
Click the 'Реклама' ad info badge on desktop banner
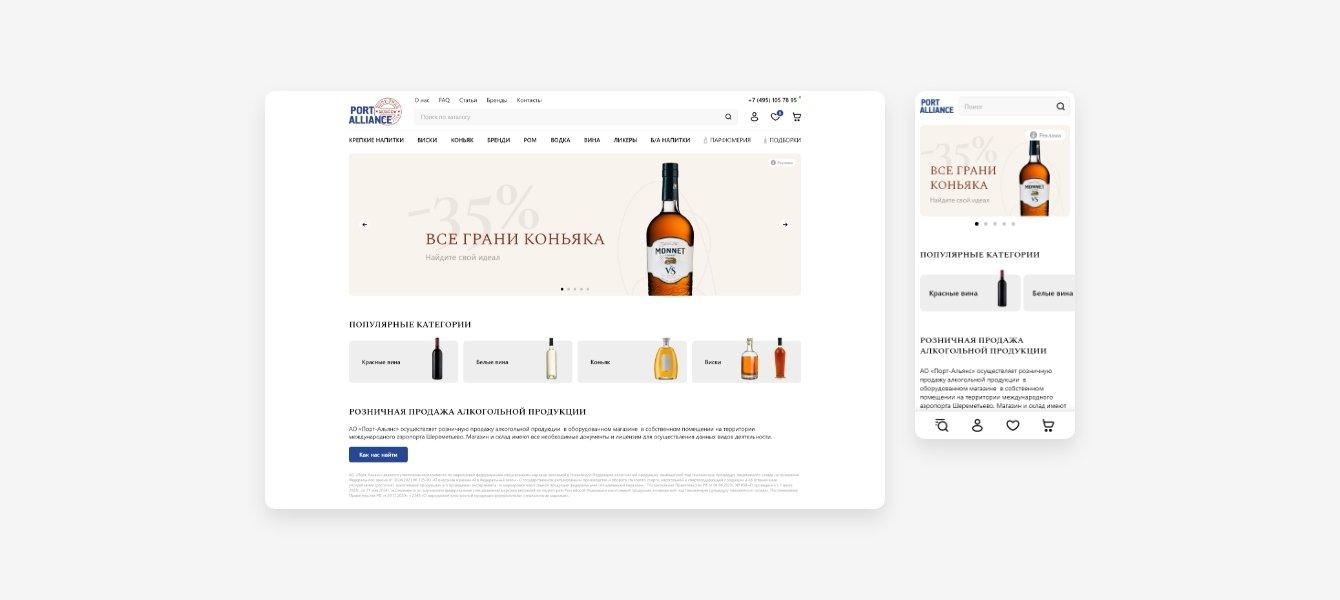pos(782,162)
